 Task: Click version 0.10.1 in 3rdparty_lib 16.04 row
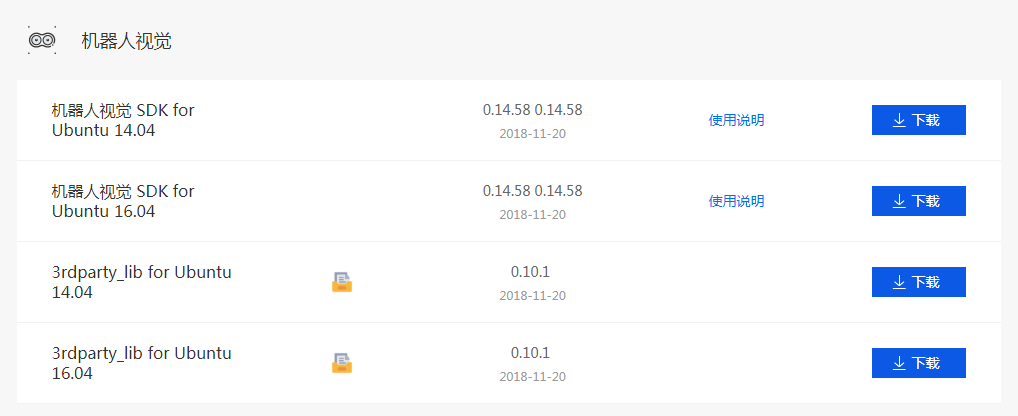pos(530,353)
